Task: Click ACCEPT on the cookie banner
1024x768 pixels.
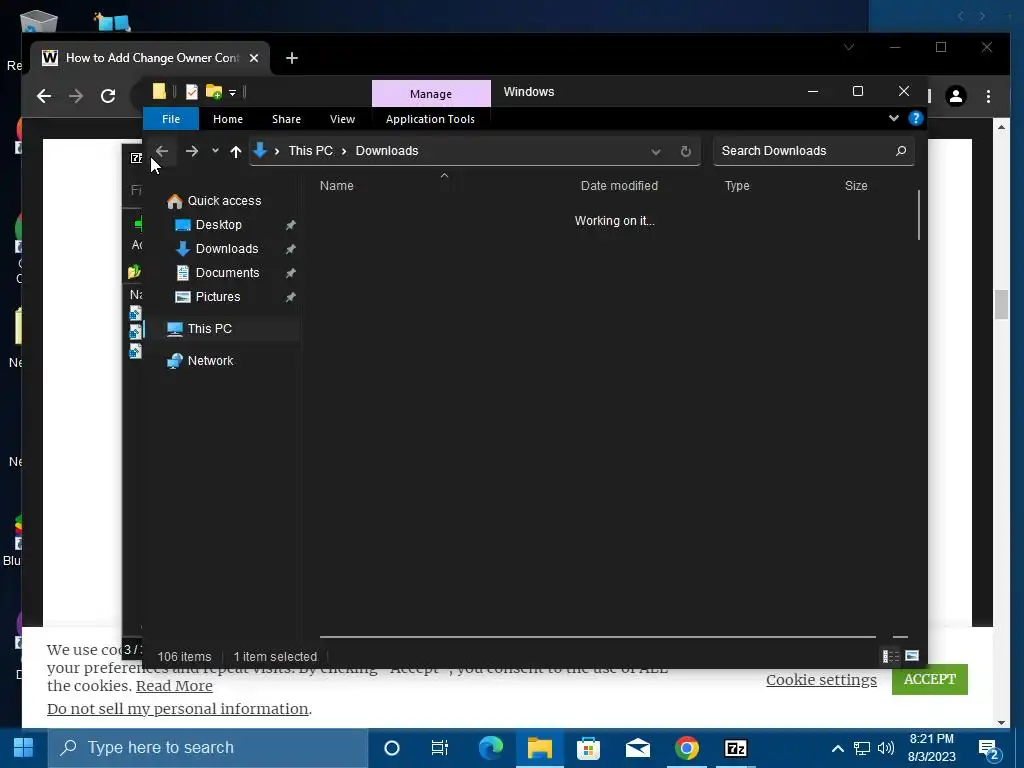Action: point(929,679)
